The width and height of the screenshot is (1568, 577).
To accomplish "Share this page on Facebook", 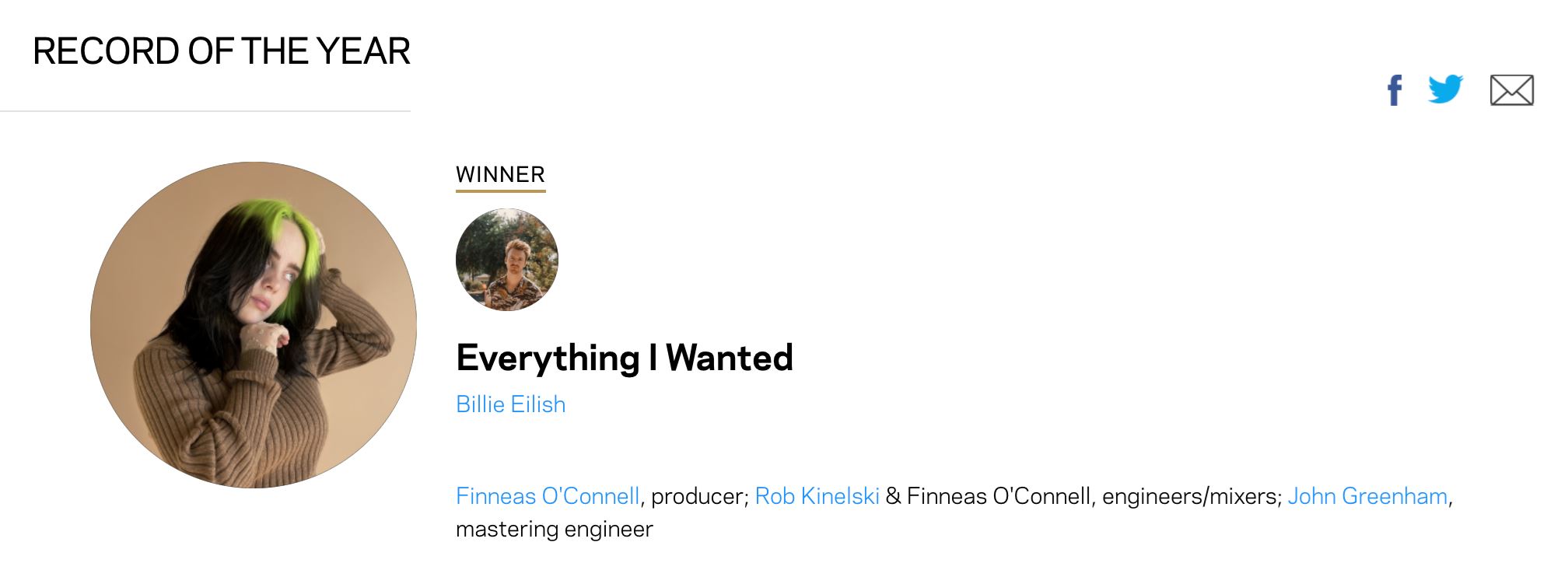I will [1395, 90].
